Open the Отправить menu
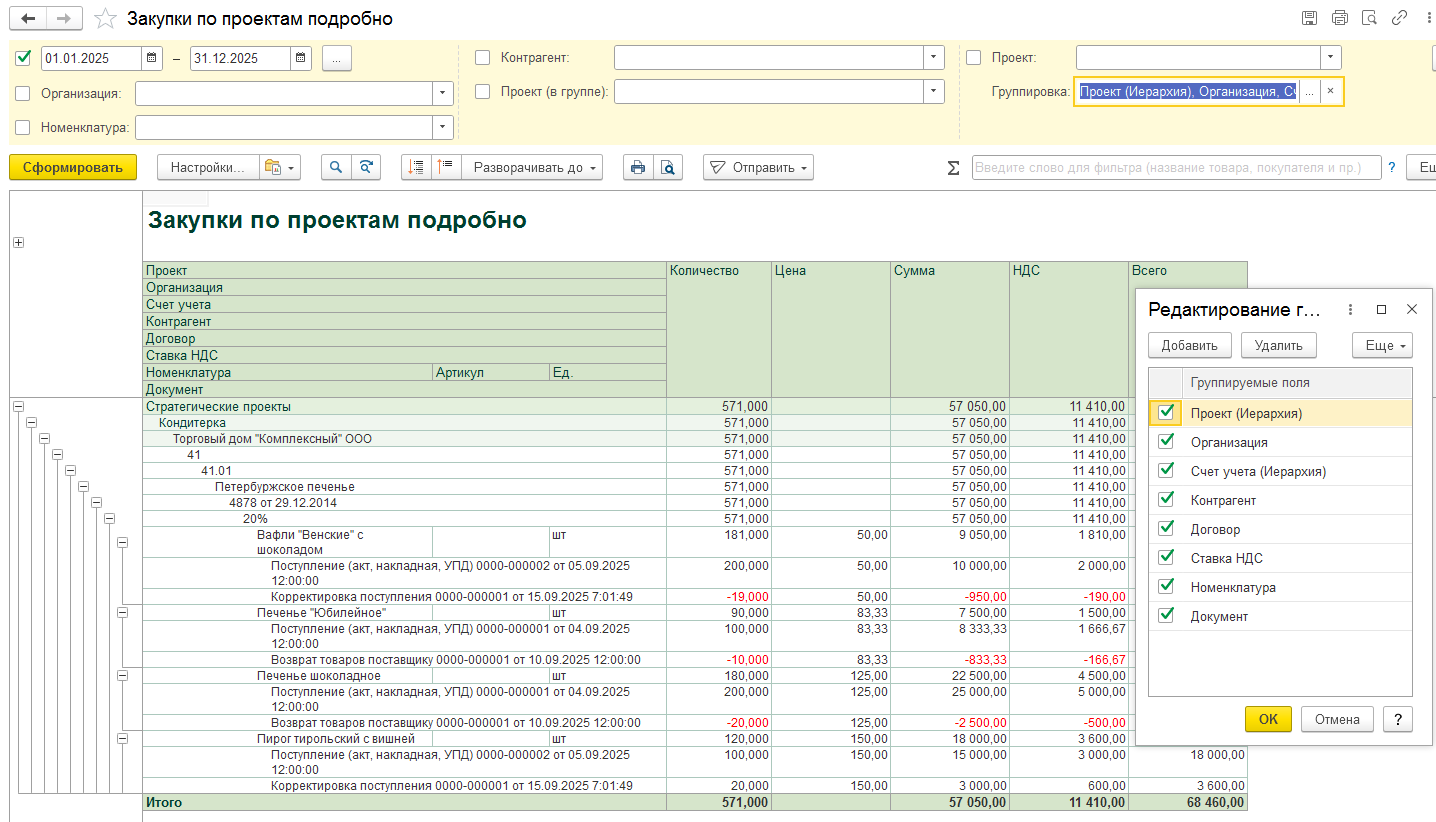1436x822 pixels. coord(758,168)
